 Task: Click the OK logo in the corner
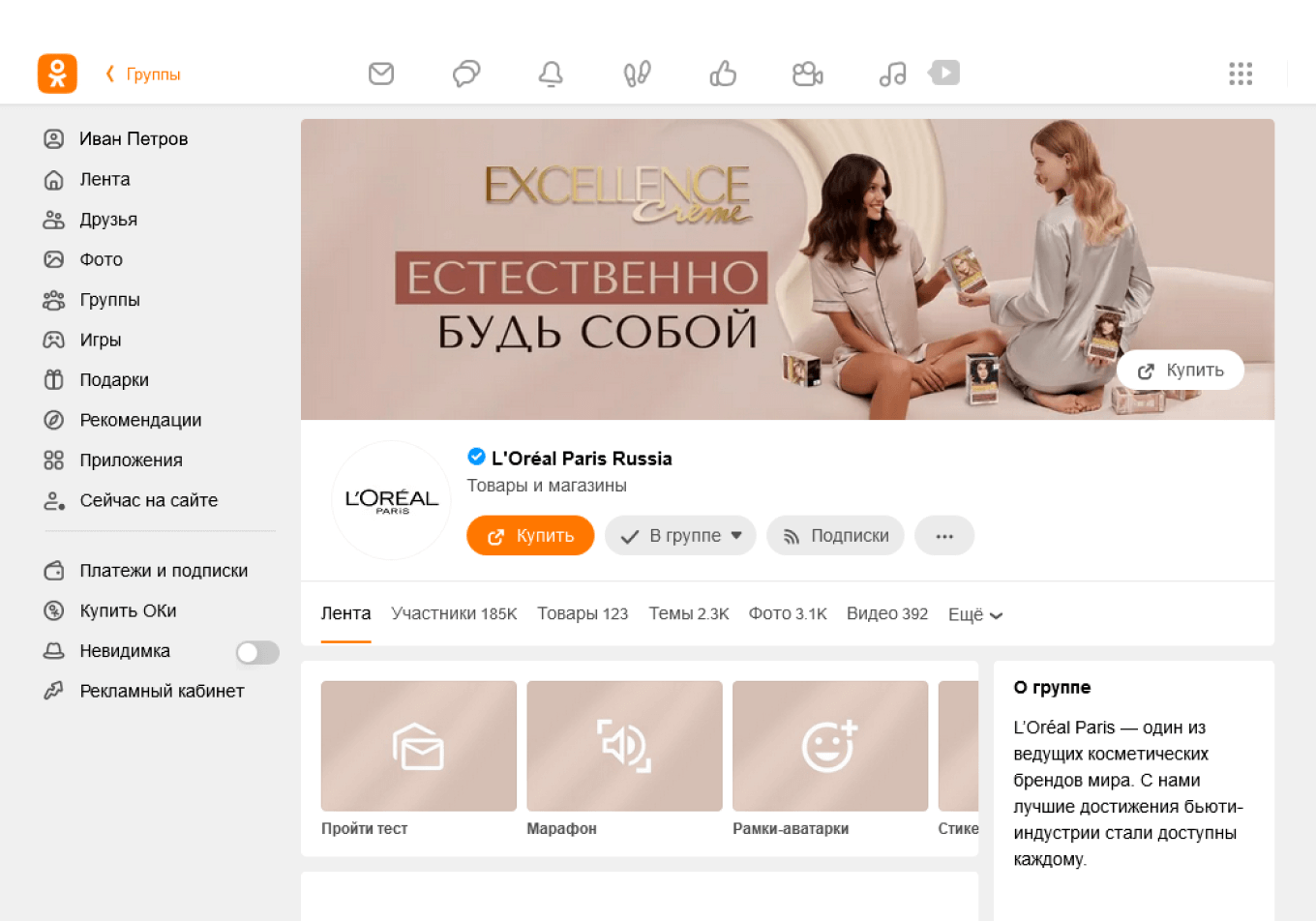(57, 73)
